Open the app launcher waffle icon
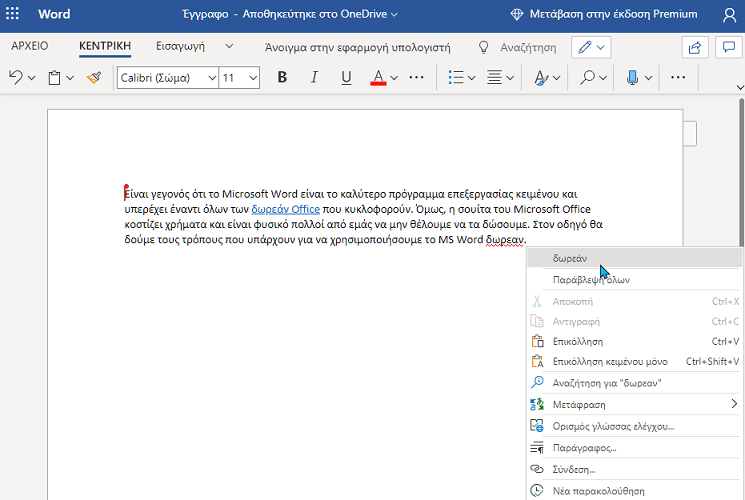The image size is (745, 500). tap(12, 13)
